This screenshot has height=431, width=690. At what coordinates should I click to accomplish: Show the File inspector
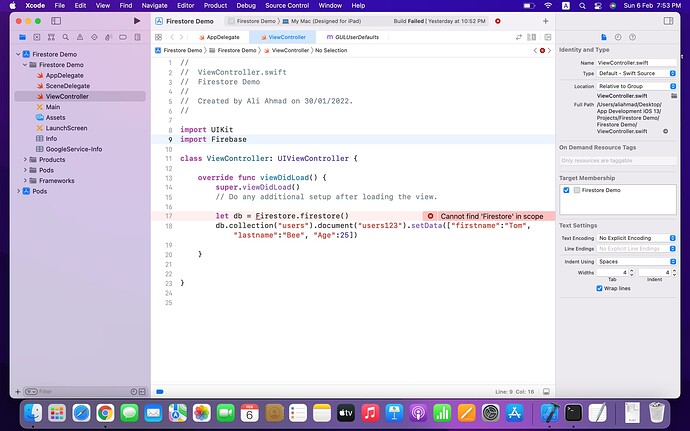(604, 37)
